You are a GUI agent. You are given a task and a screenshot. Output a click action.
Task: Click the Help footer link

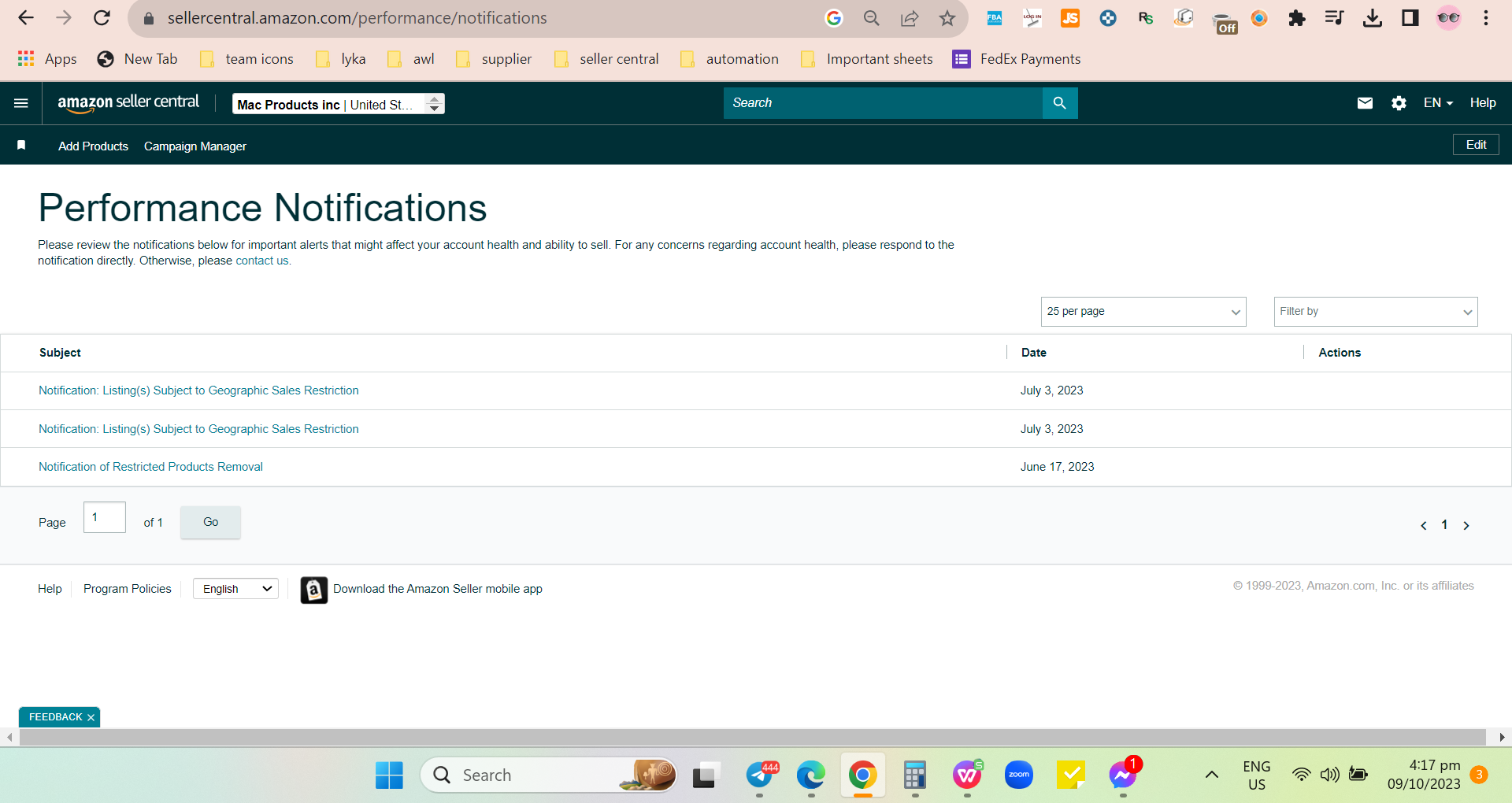point(50,589)
